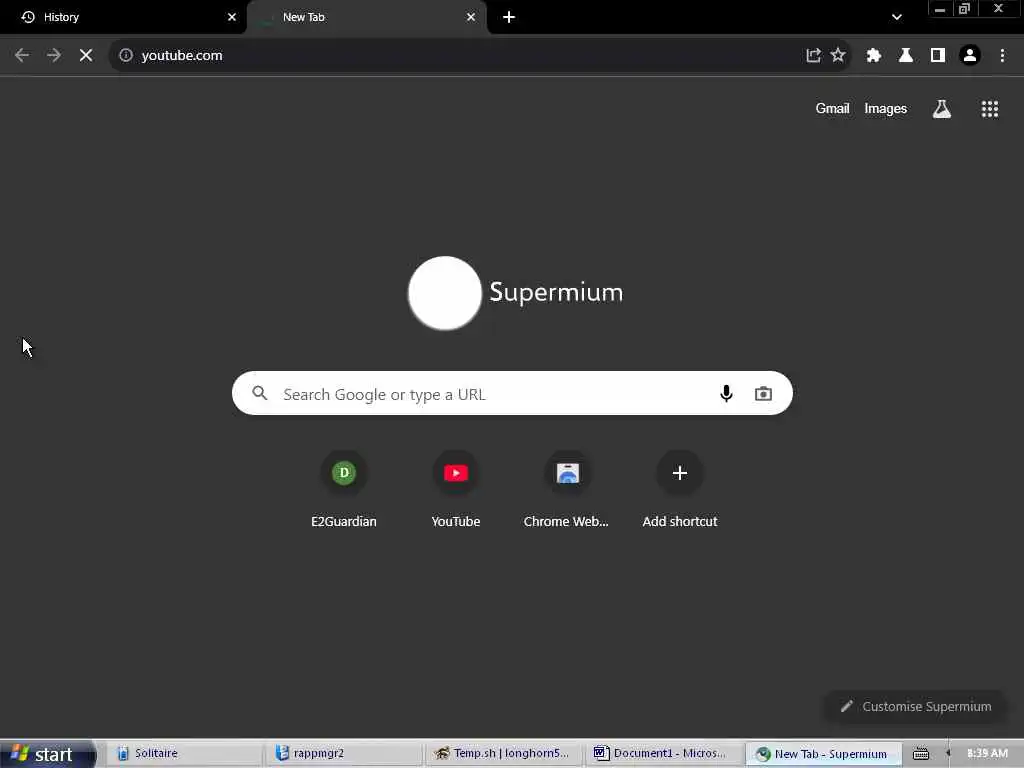Screen dimensions: 1024x768
Task: Expand the tab search chevron
Action: (x=897, y=17)
